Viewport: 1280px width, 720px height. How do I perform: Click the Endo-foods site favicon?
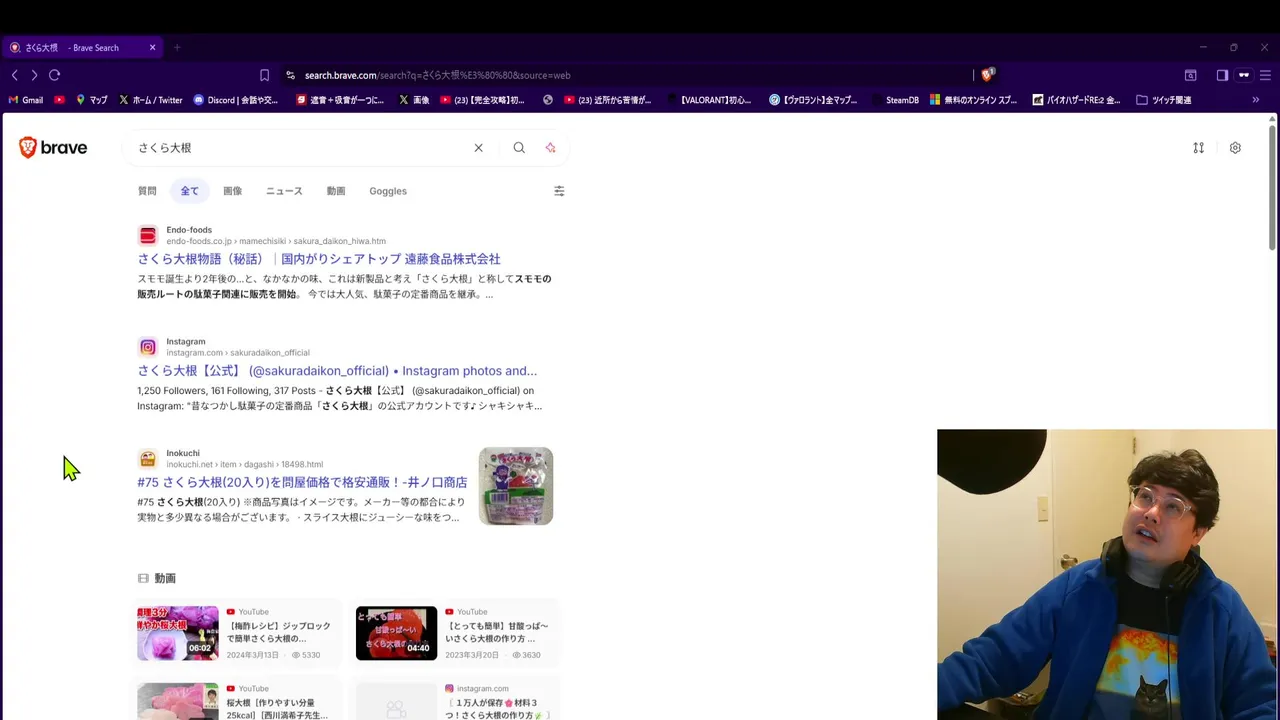[148, 236]
